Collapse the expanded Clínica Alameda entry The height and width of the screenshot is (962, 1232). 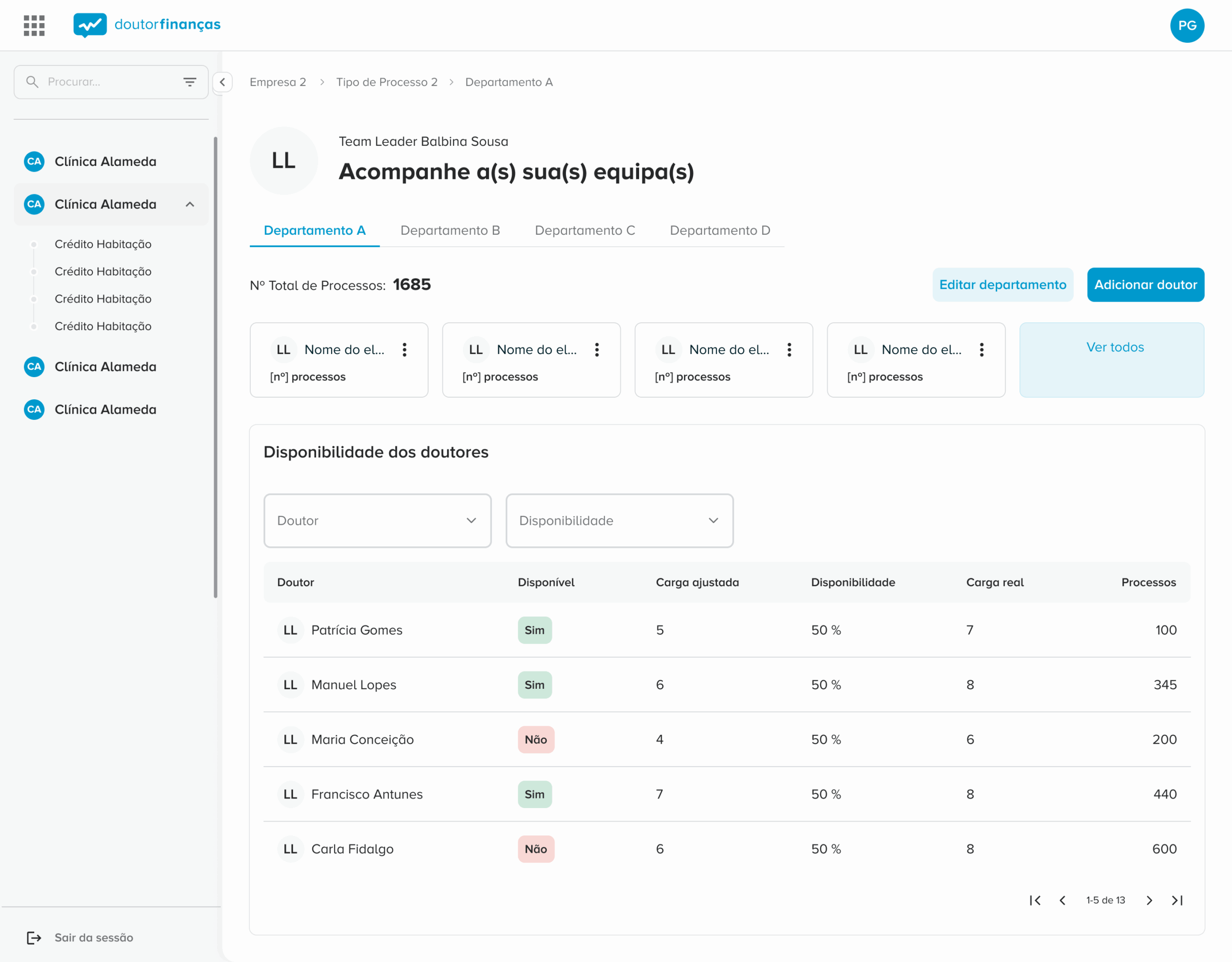pyautogui.click(x=190, y=204)
